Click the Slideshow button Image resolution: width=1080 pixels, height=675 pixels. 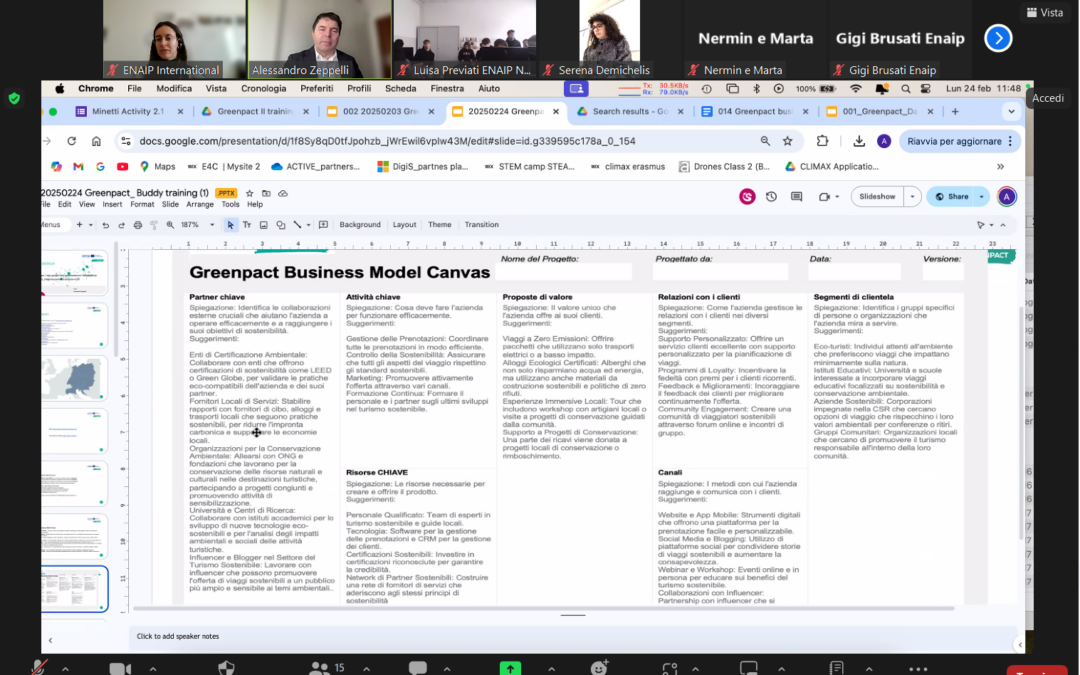[878, 197]
